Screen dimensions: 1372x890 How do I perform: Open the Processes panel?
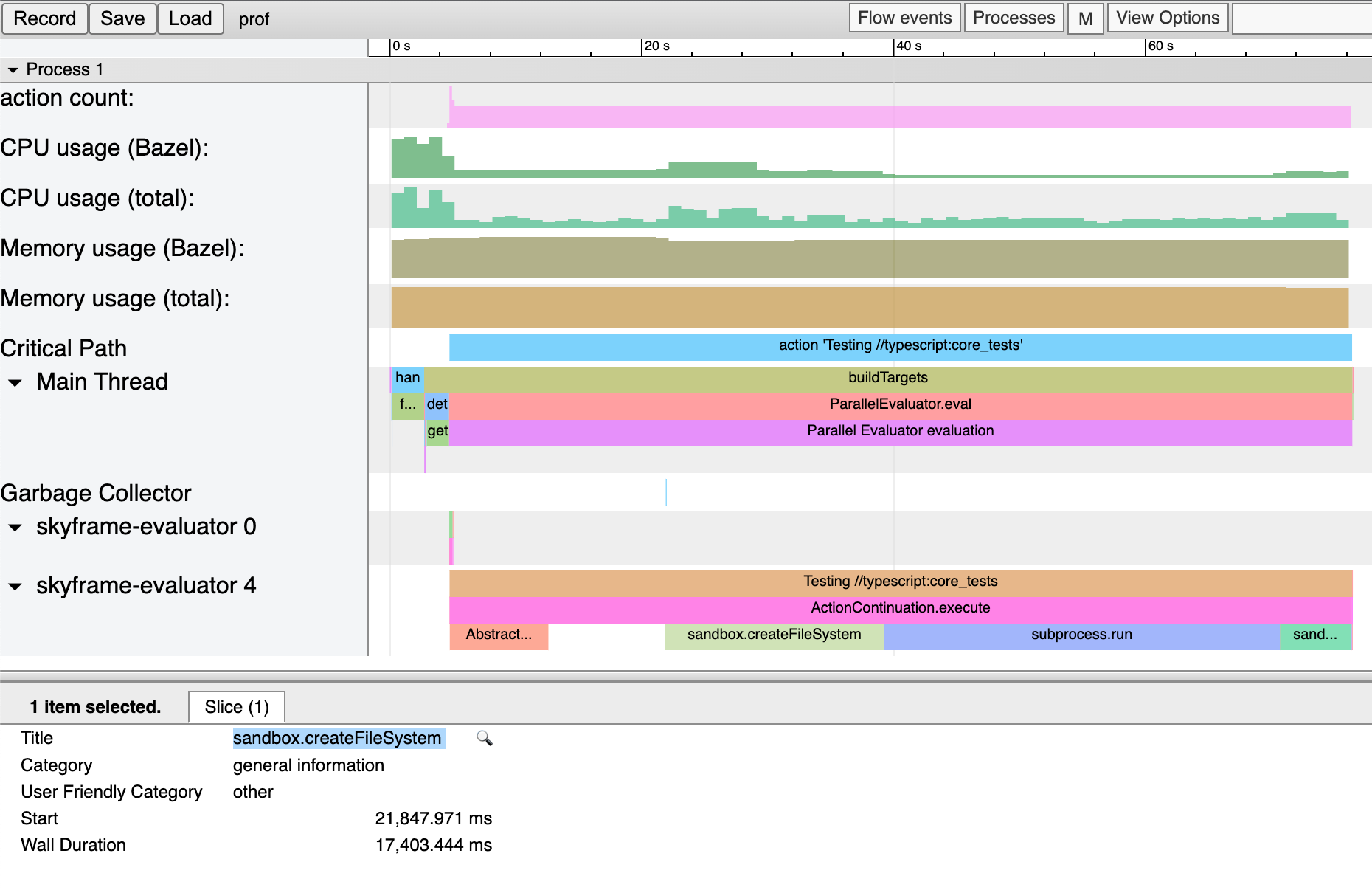[1014, 18]
